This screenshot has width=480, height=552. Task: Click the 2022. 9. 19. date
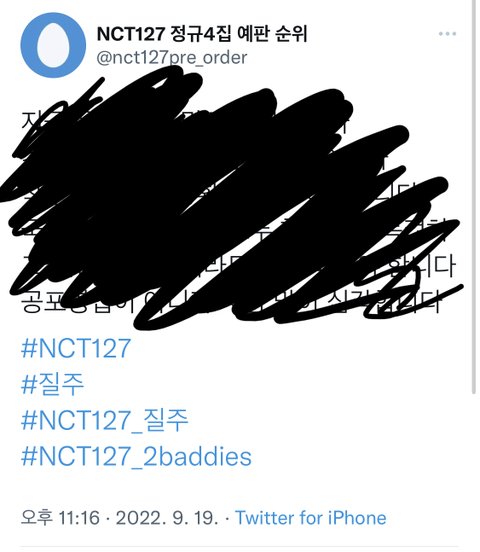pos(167,518)
